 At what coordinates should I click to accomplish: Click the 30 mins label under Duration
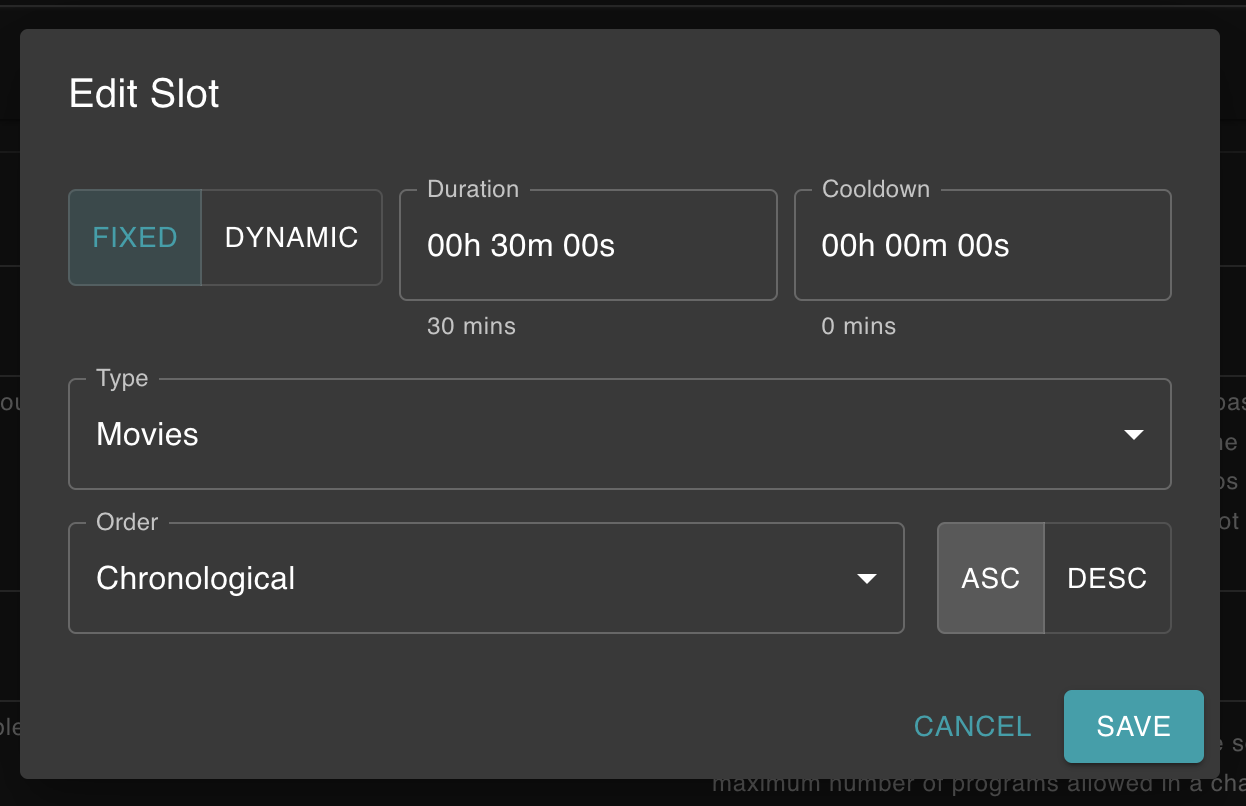coord(470,326)
